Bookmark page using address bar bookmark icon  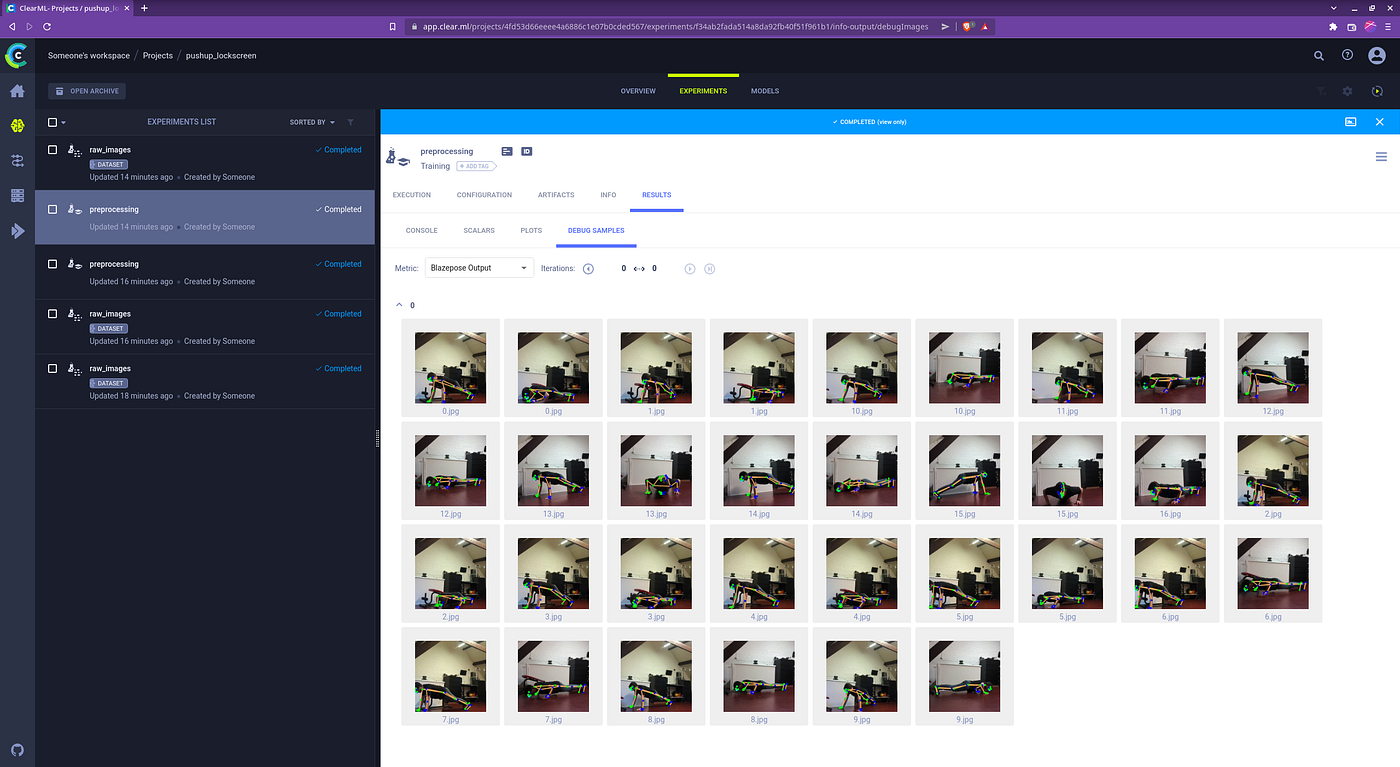point(393,27)
